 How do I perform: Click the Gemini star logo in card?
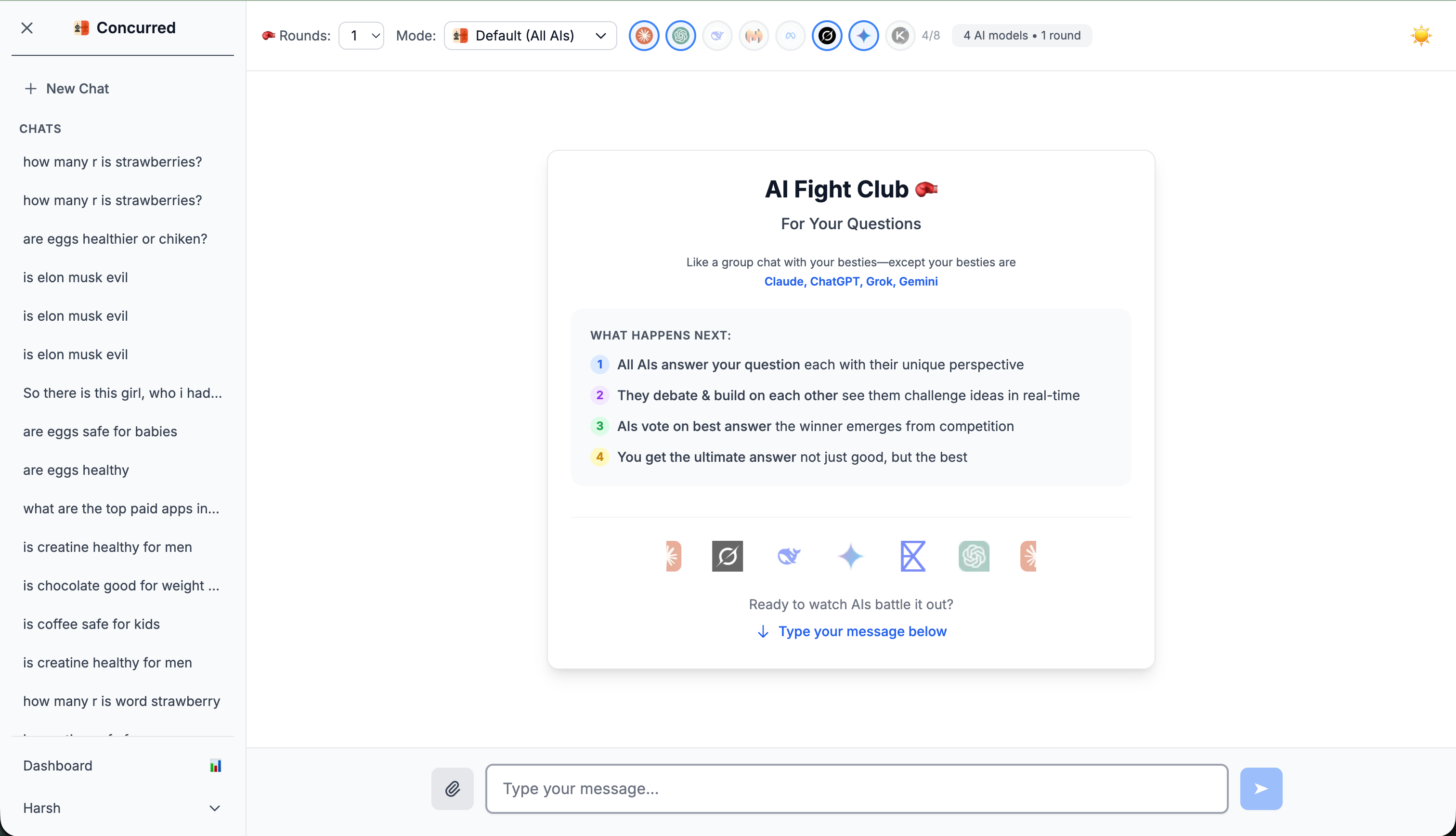point(850,556)
